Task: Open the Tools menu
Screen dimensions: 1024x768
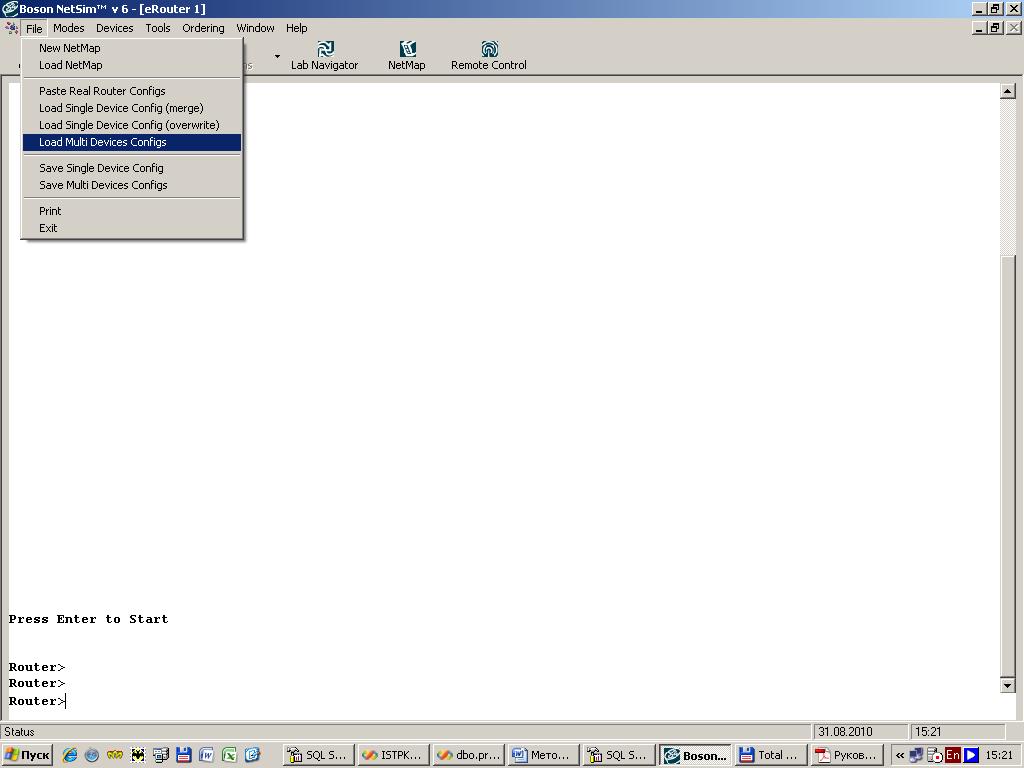Action: (157, 28)
